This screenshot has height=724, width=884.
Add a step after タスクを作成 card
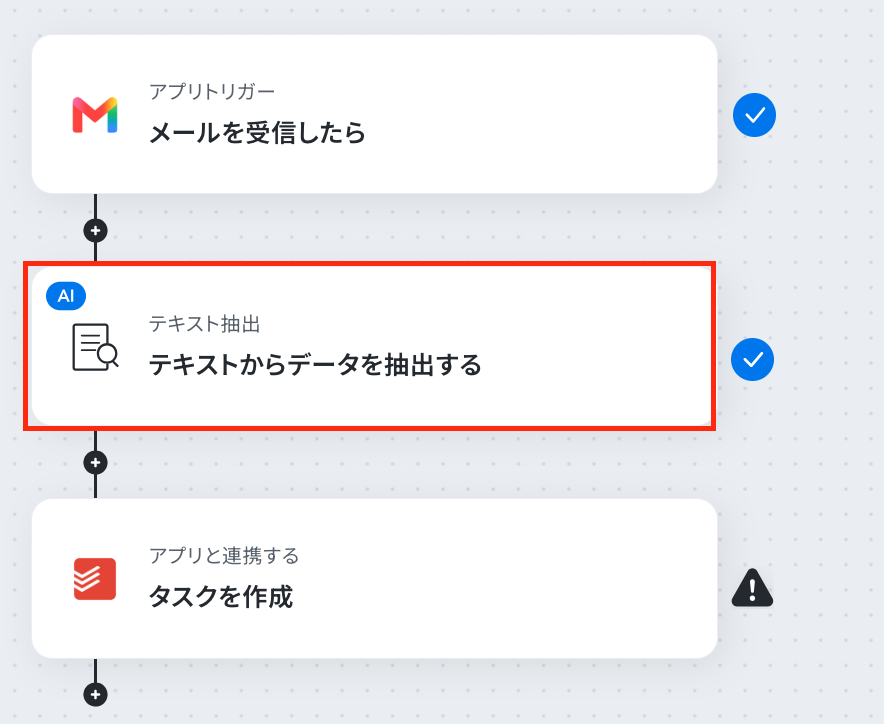(x=95, y=694)
